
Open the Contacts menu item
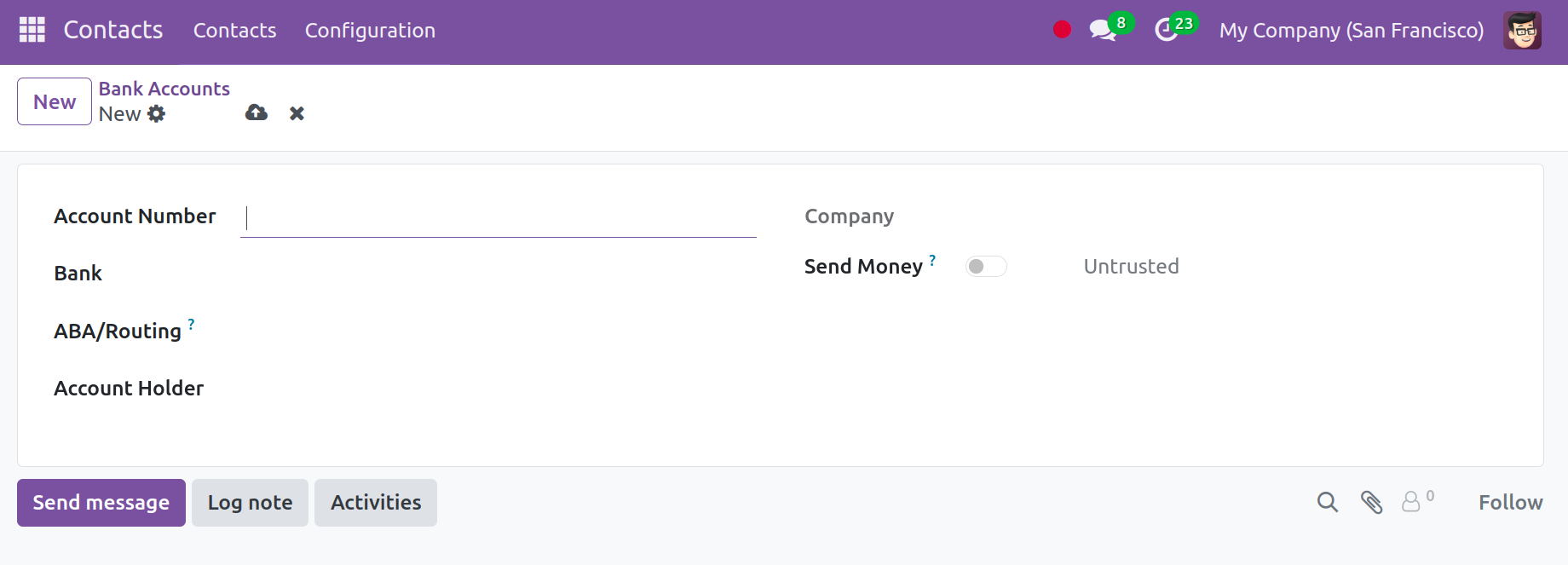point(234,31)
